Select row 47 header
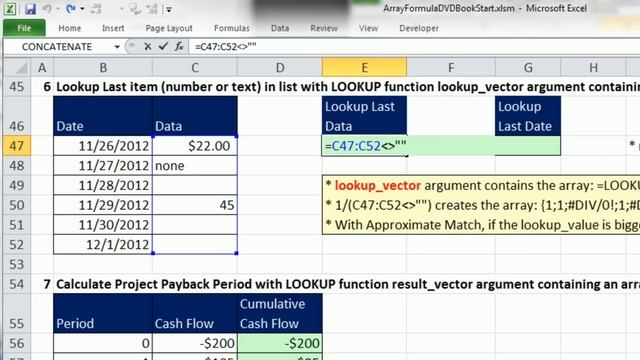This screenshot has height=360, width=640. 17,146
